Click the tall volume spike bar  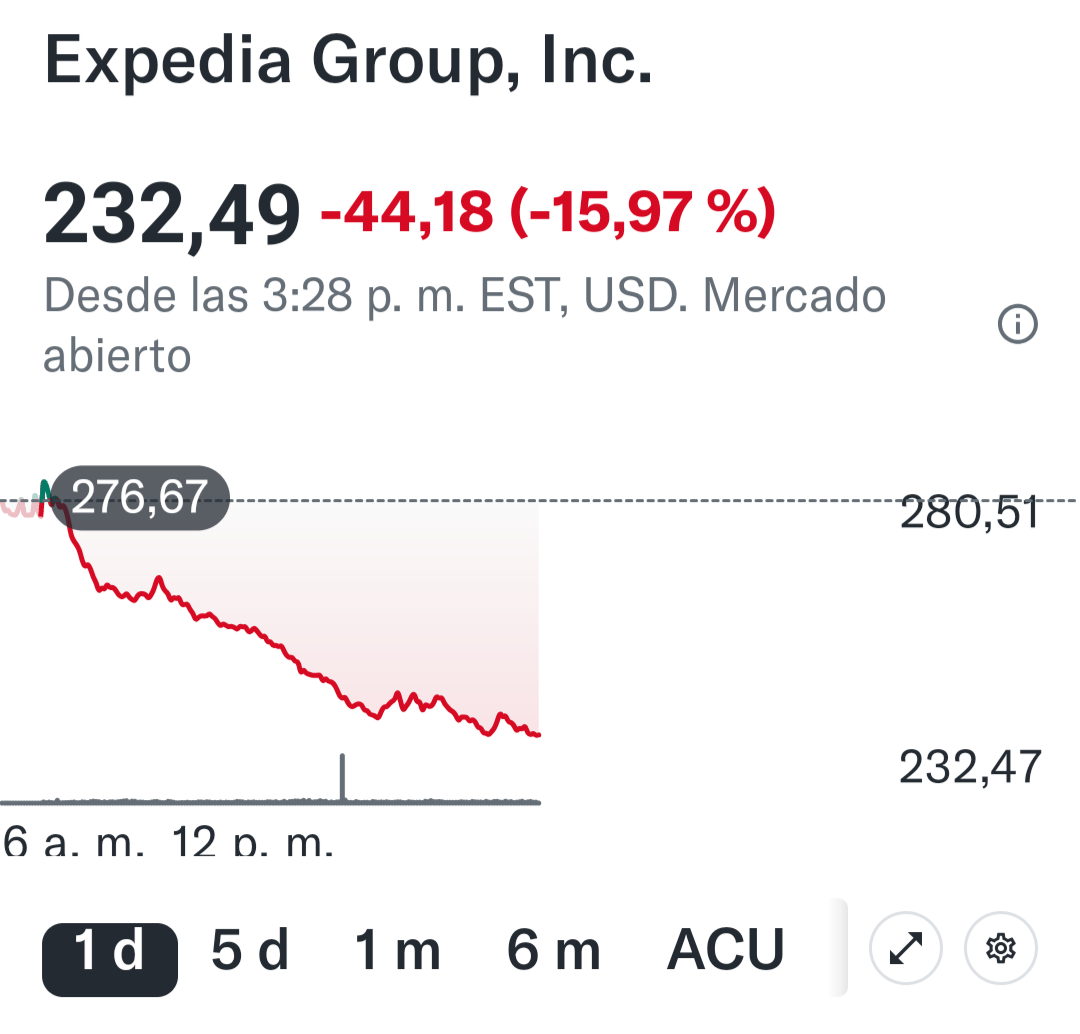[343, 776]
